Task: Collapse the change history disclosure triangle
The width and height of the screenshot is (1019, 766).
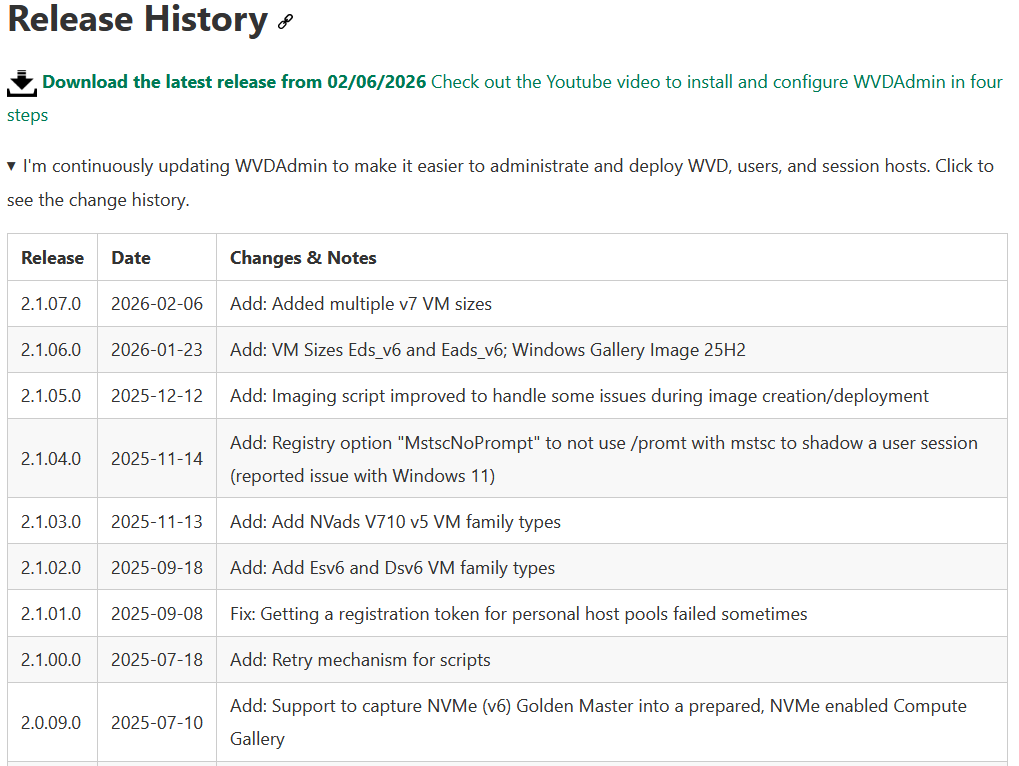Action: tap(11, 166)
